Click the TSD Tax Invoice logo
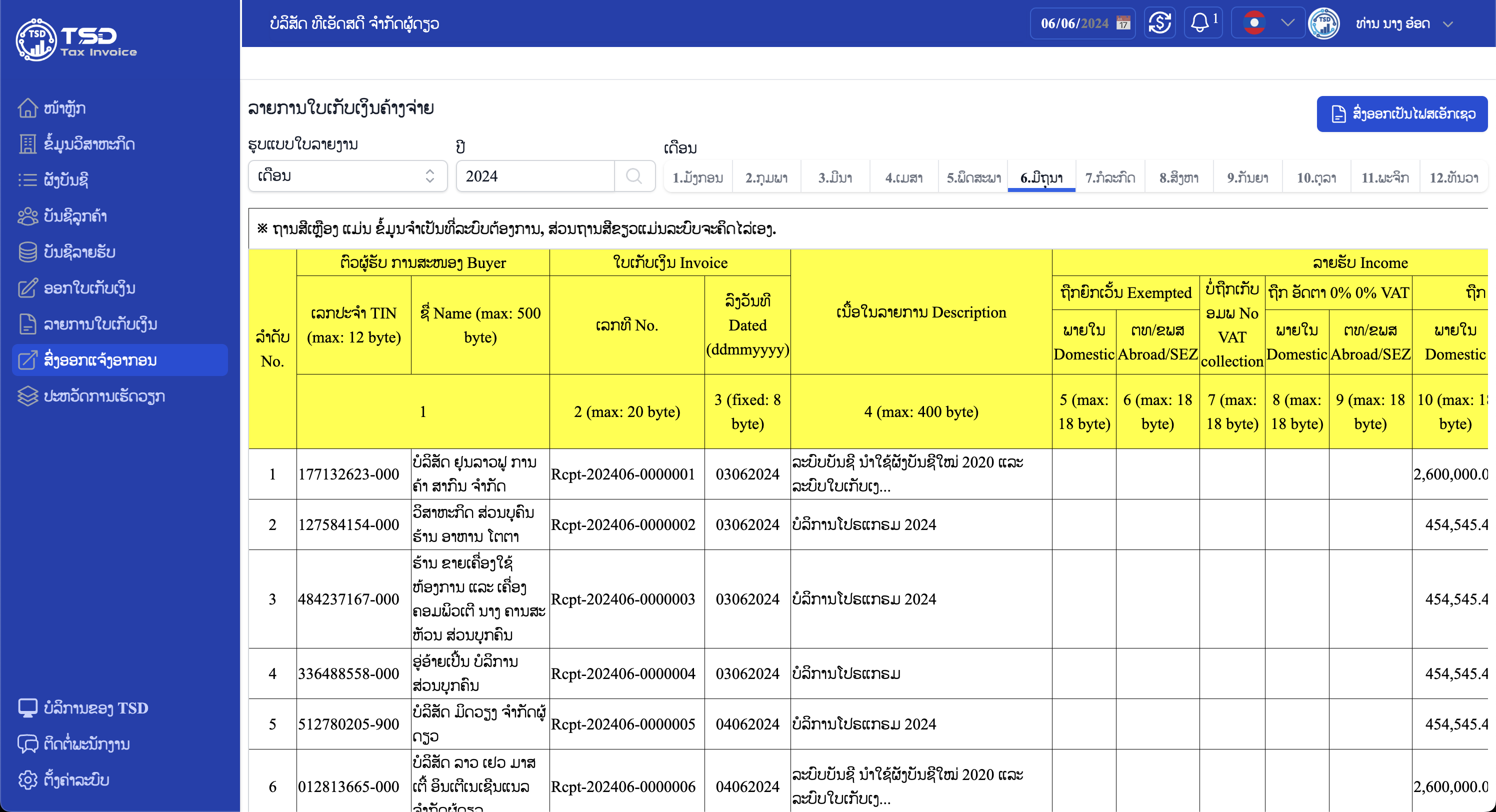 click(x=76, y=39)
